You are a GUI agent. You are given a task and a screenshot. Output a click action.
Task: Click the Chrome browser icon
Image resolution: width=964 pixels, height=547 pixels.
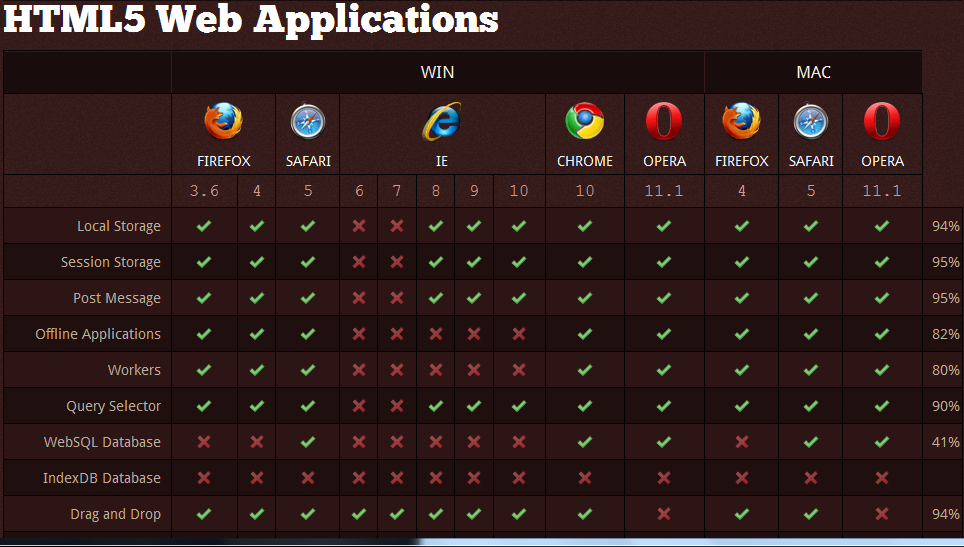(x=585, y=121)
